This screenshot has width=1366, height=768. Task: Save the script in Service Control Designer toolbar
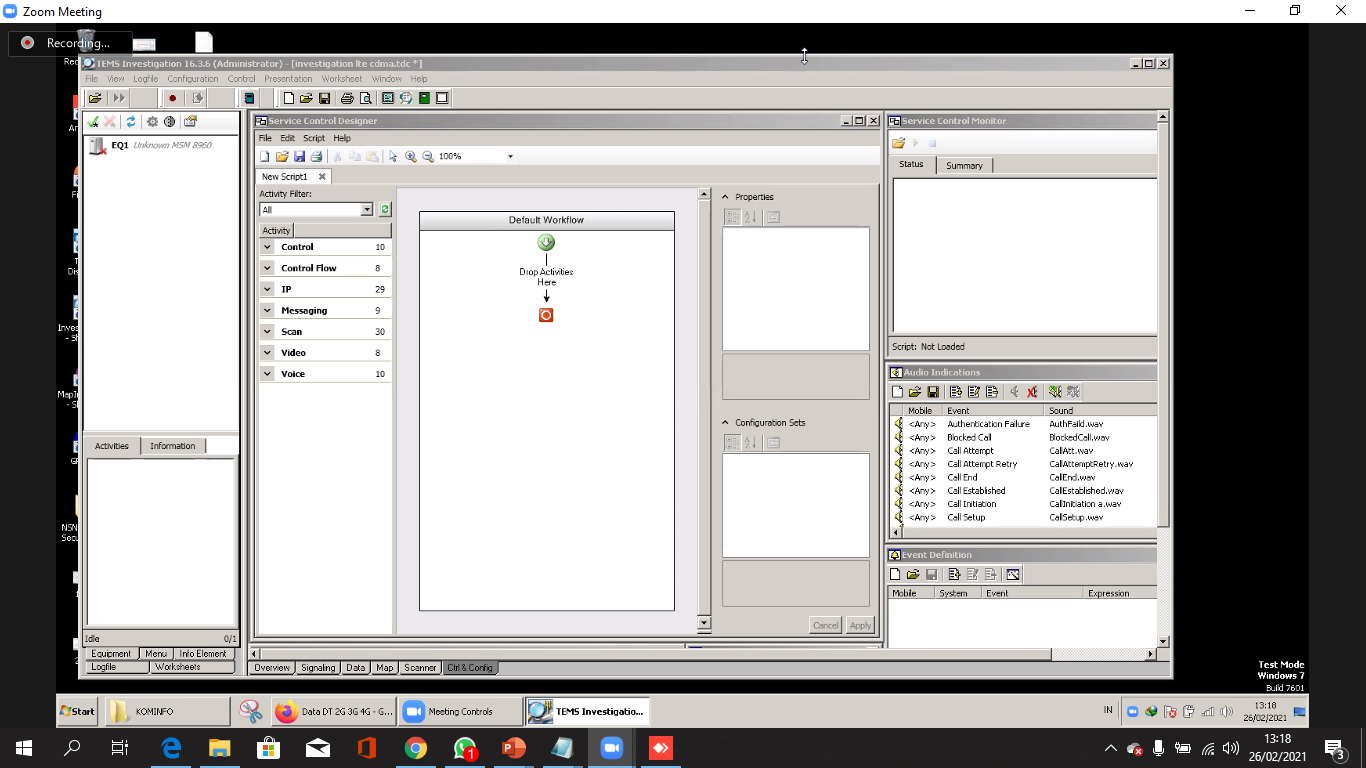[x=299, y=157]
